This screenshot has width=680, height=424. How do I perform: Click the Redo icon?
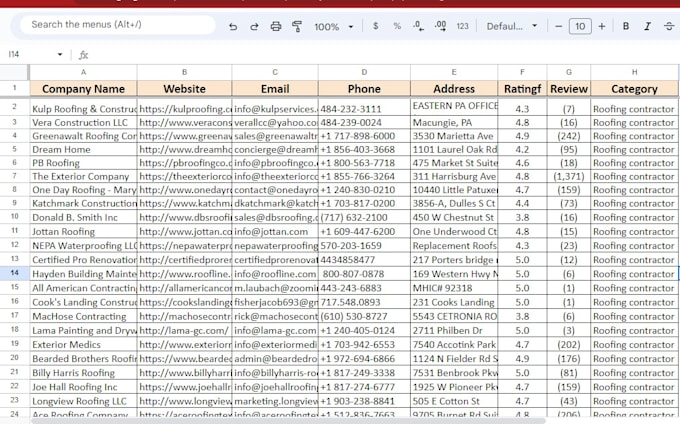[254, 26]
